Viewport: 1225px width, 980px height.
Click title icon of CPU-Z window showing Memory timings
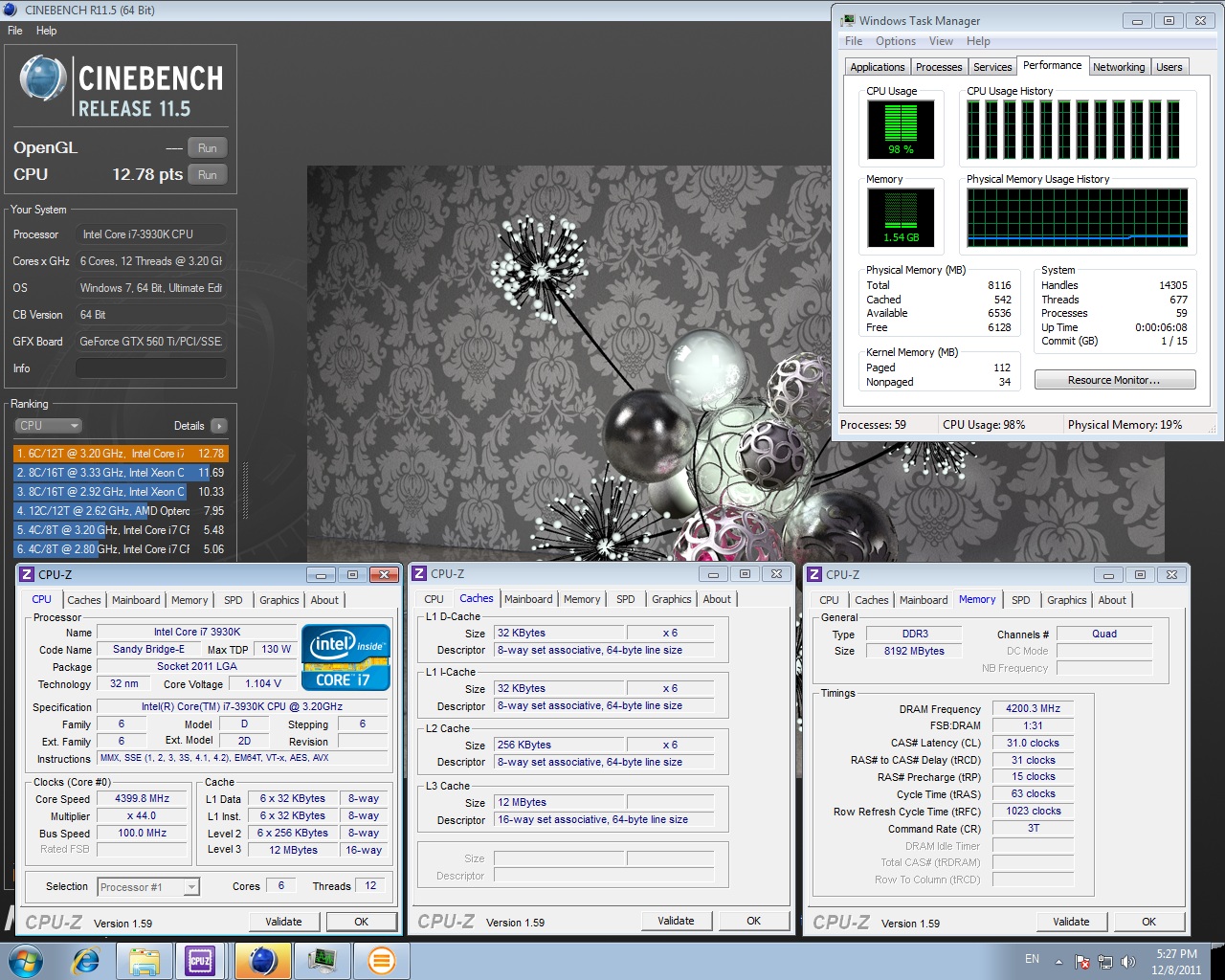pyautogui.click(x=814, y=574)
